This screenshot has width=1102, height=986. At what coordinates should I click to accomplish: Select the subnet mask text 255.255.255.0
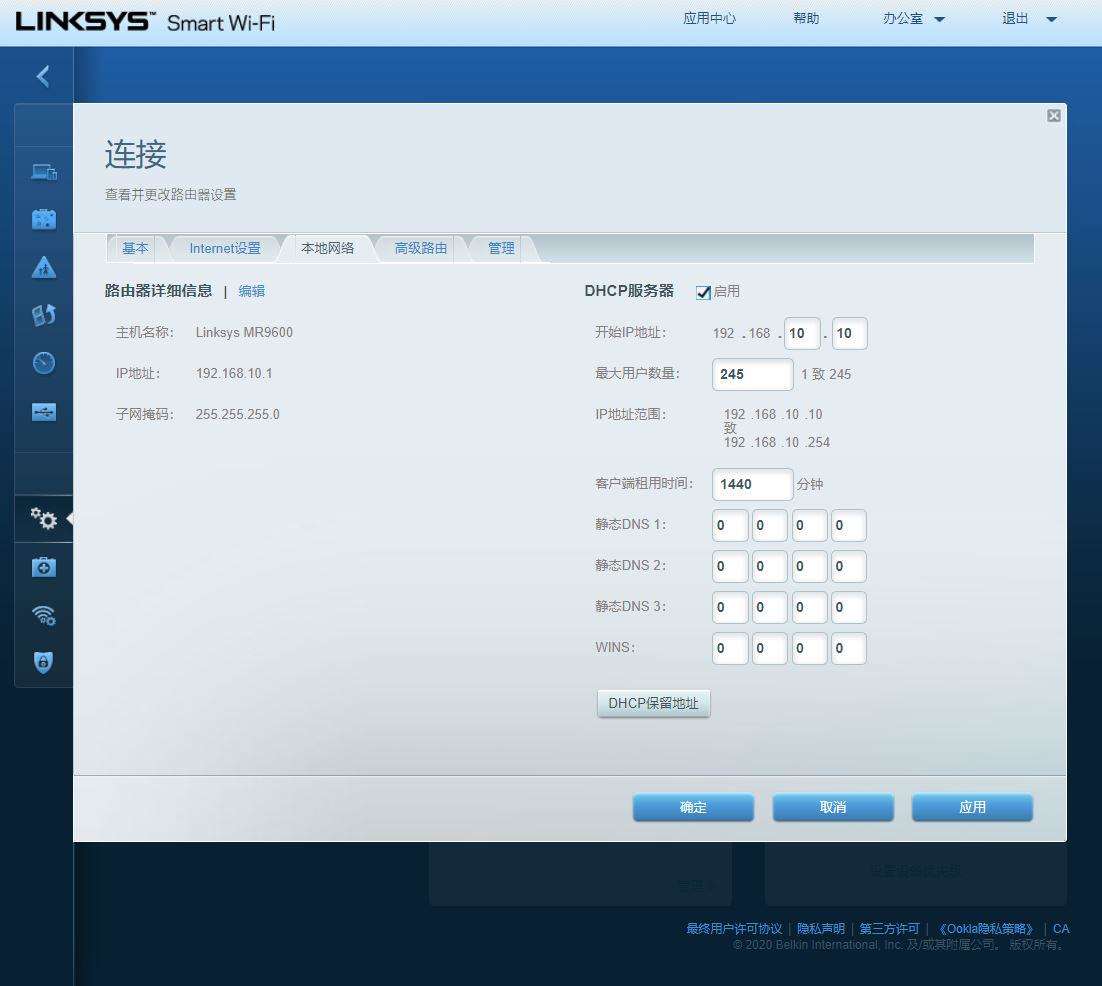[x=238, y=415]
